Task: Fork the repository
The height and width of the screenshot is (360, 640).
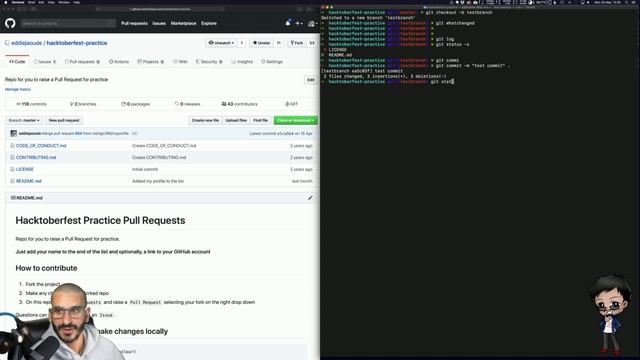Action: coord(297,43)
